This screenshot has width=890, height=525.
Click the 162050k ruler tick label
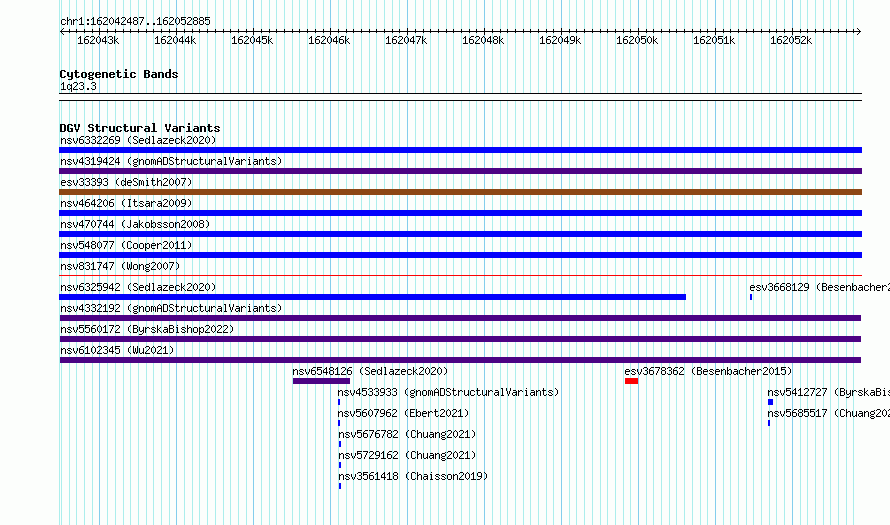[637, 40]
